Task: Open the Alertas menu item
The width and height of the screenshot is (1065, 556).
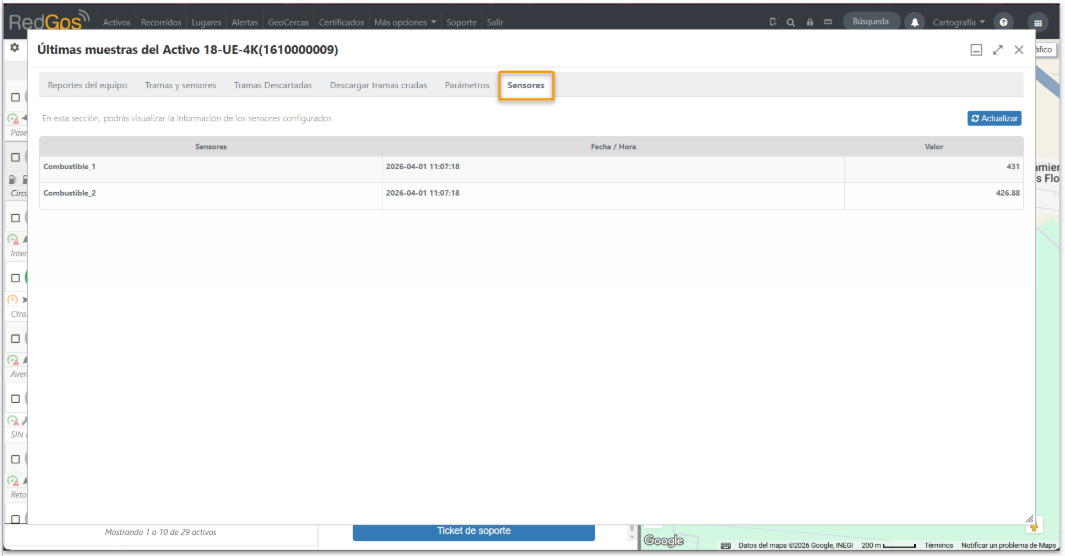Action: pyautogui.click(x=245, y=22)
